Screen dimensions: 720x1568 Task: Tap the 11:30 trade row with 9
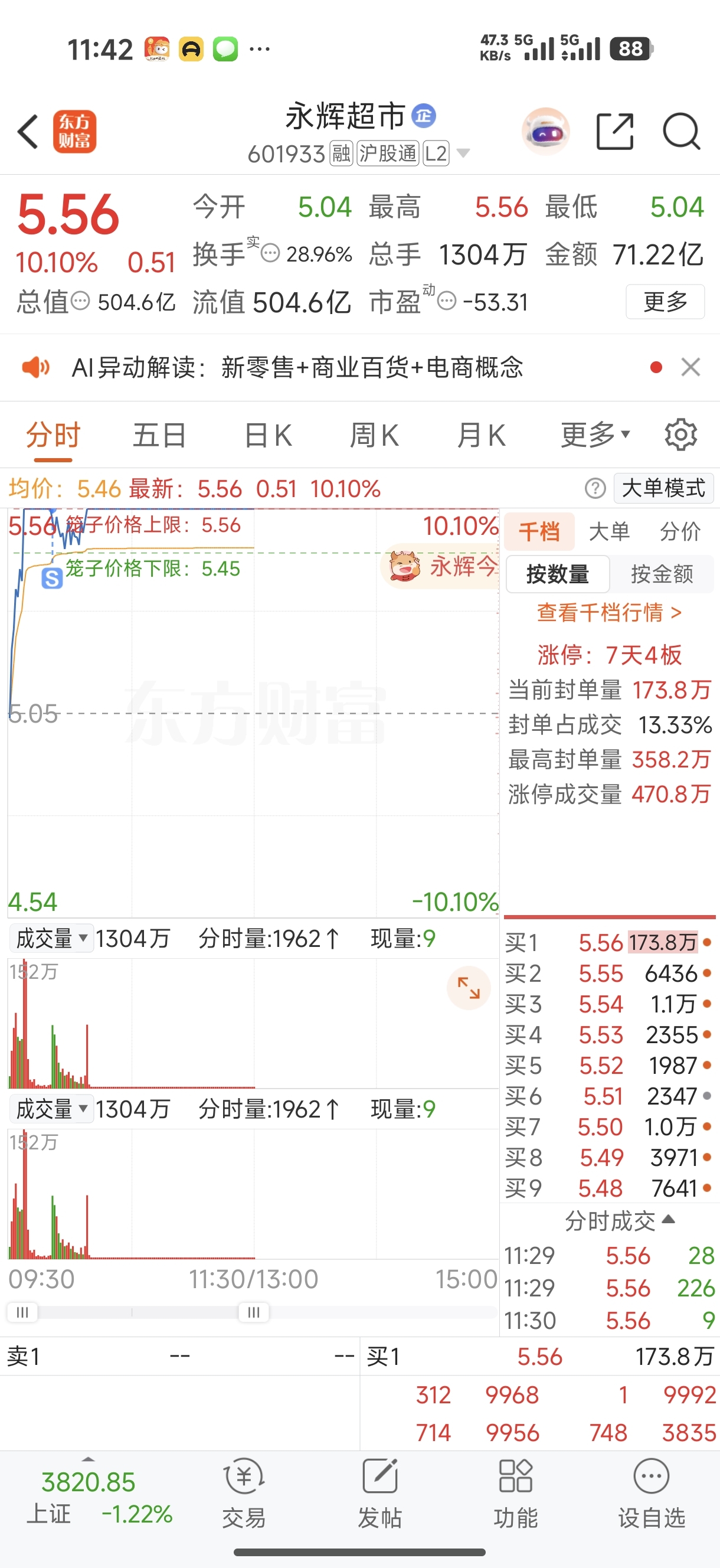tap(608, 1320)
